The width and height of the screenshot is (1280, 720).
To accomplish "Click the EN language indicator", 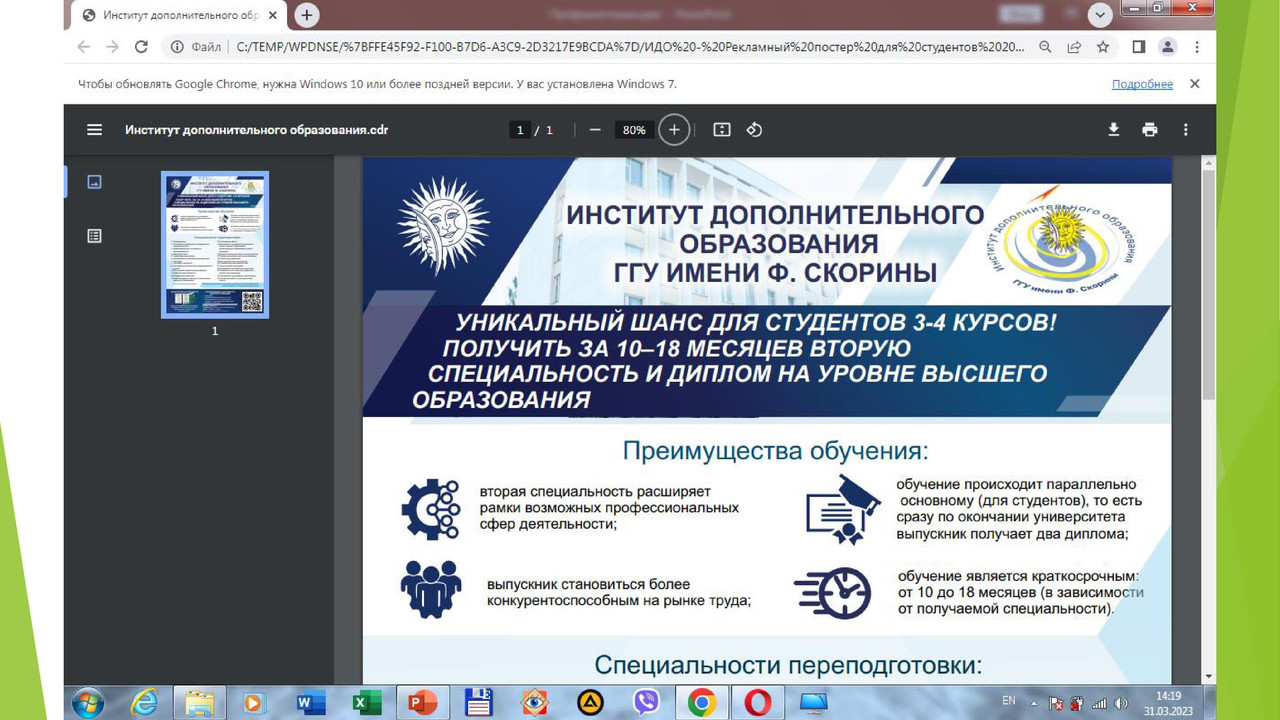I will click(x=1009, y=701).
